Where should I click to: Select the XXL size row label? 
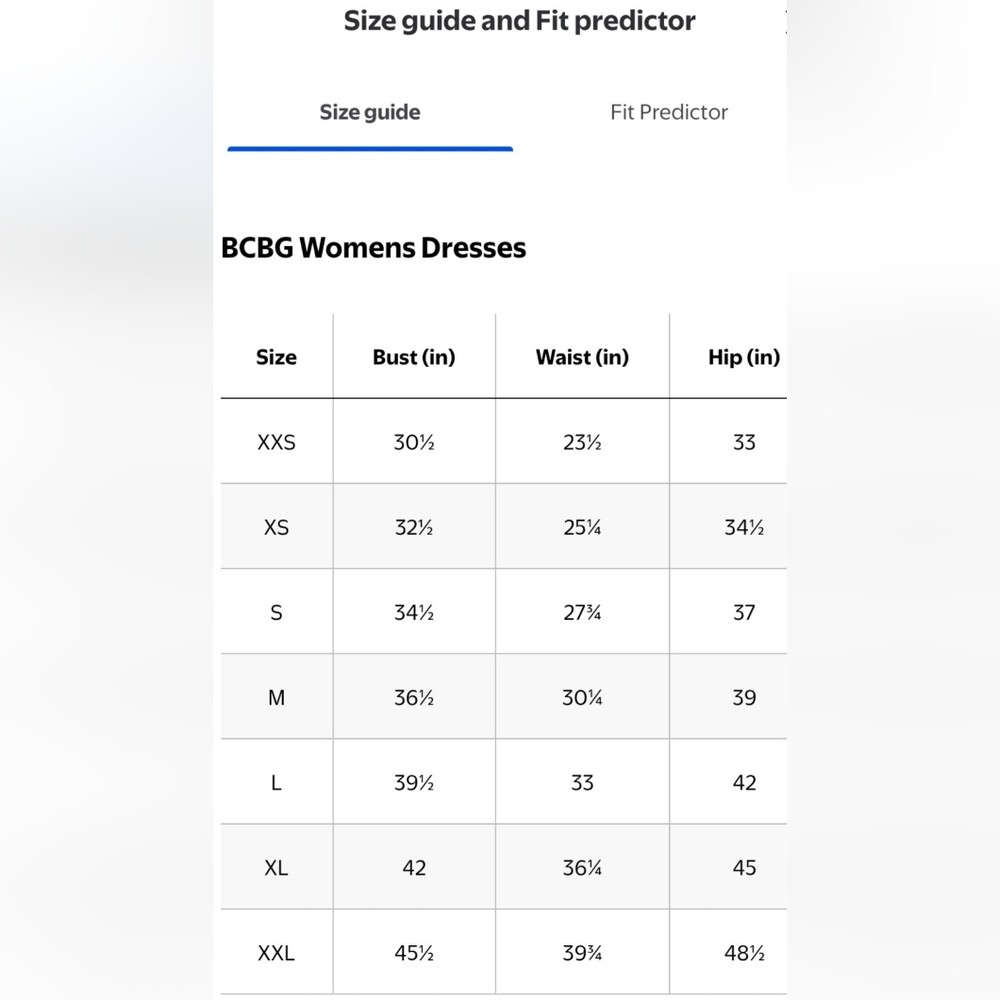click(x=276, y=953)
